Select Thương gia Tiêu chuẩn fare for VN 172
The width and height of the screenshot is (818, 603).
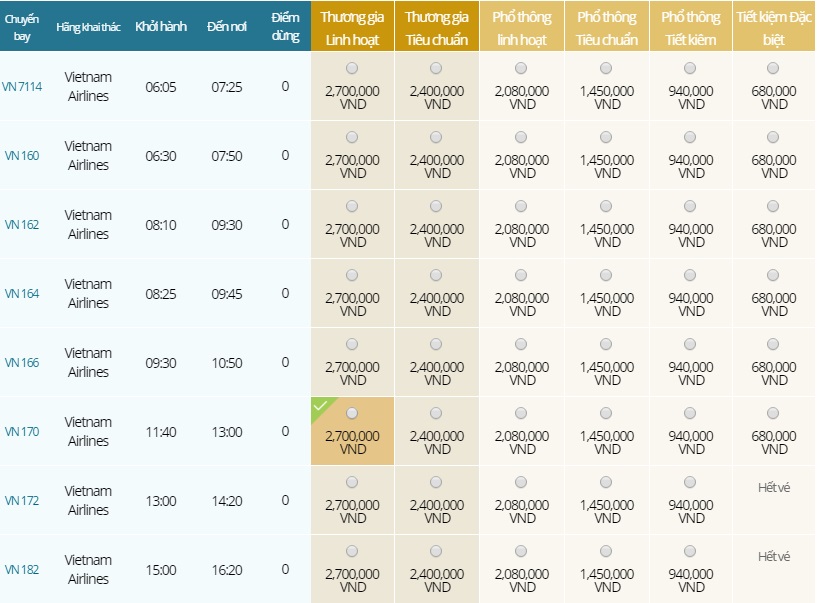tap(436, 482)
